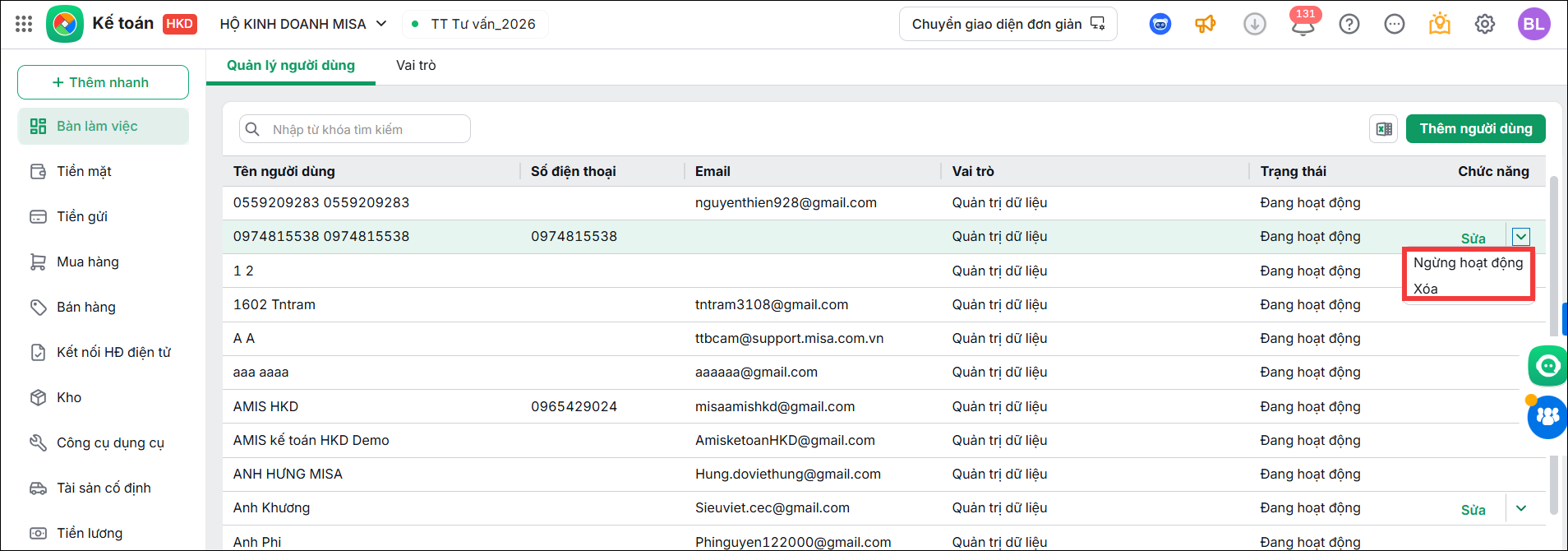Open Mua hàng in sidebar
This screenshot has height=551, width=1568.
pos(103,262)
